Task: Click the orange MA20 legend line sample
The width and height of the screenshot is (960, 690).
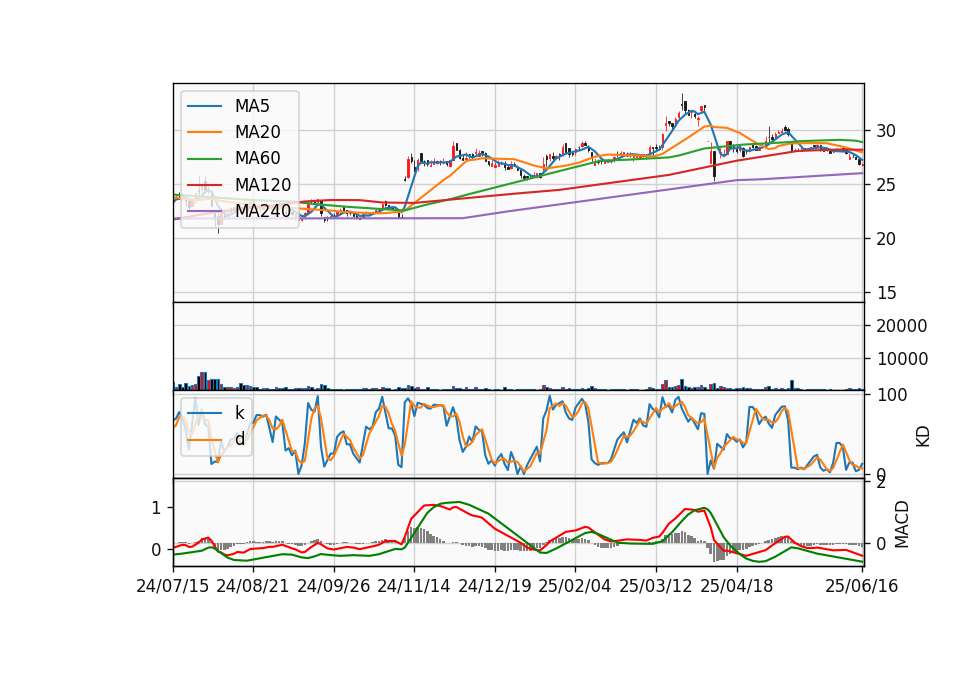Action: click(x=204, y=132)
